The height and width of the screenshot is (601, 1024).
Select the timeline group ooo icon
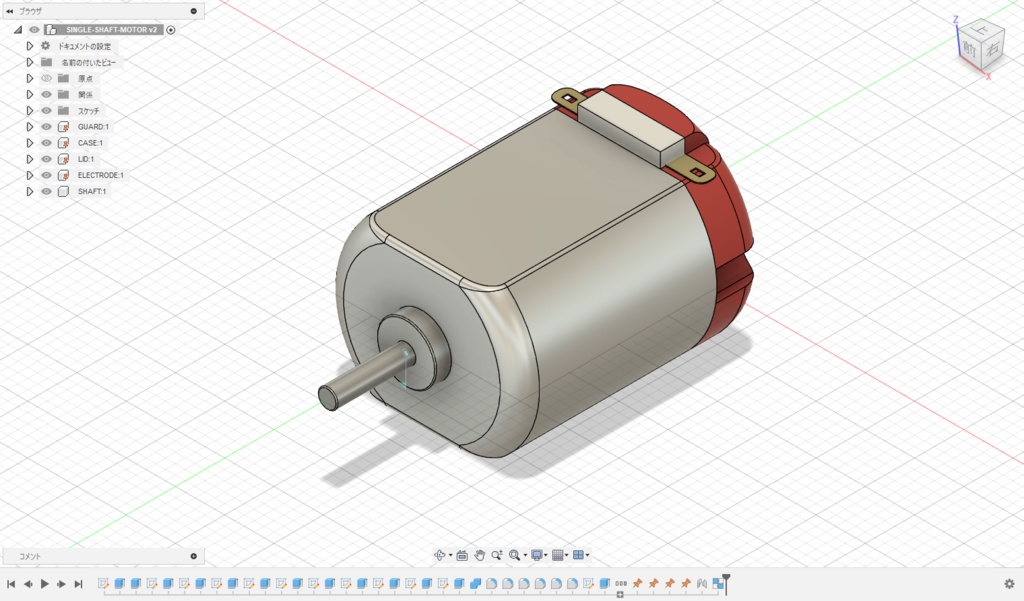(621, 583)
